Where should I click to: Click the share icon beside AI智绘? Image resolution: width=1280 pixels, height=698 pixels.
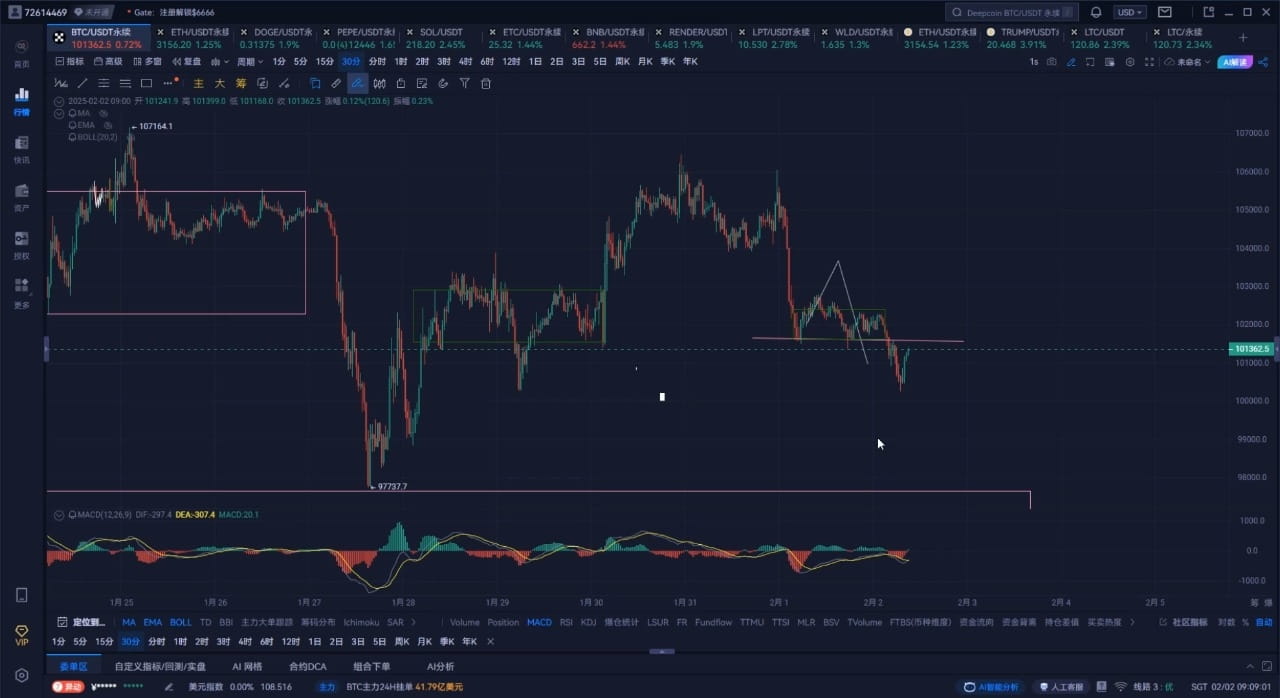pos(1265,61)
